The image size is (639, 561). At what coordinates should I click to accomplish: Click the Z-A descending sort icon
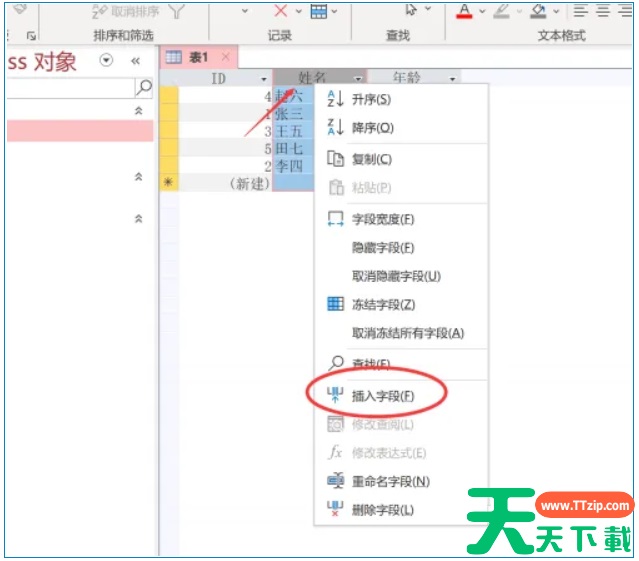tap(335, 127)
